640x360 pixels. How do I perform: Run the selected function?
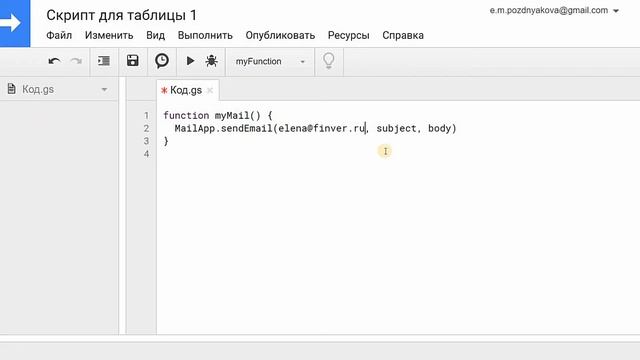point(190,61)
